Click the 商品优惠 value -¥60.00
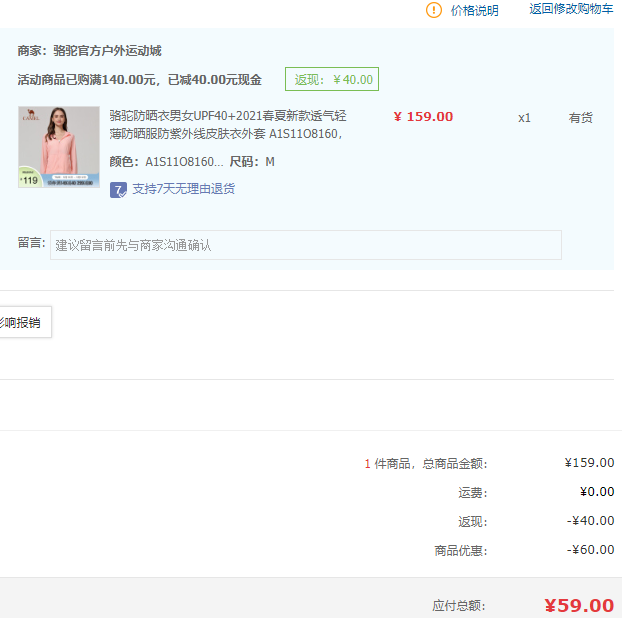 tap(590, 550)
